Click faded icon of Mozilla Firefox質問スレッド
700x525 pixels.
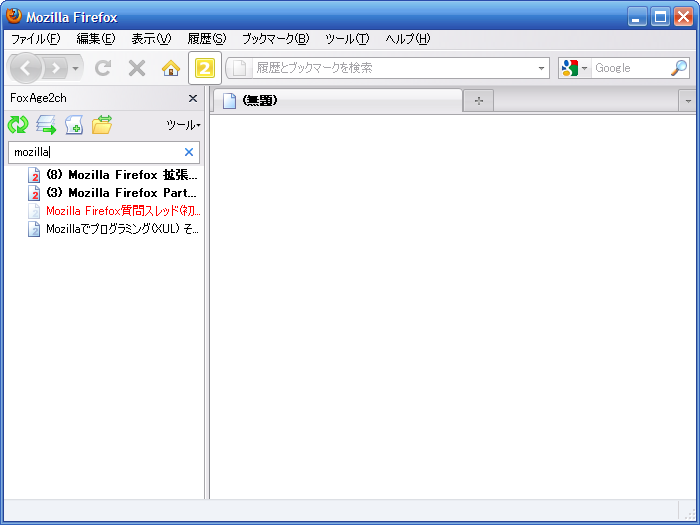pos(34,211)
